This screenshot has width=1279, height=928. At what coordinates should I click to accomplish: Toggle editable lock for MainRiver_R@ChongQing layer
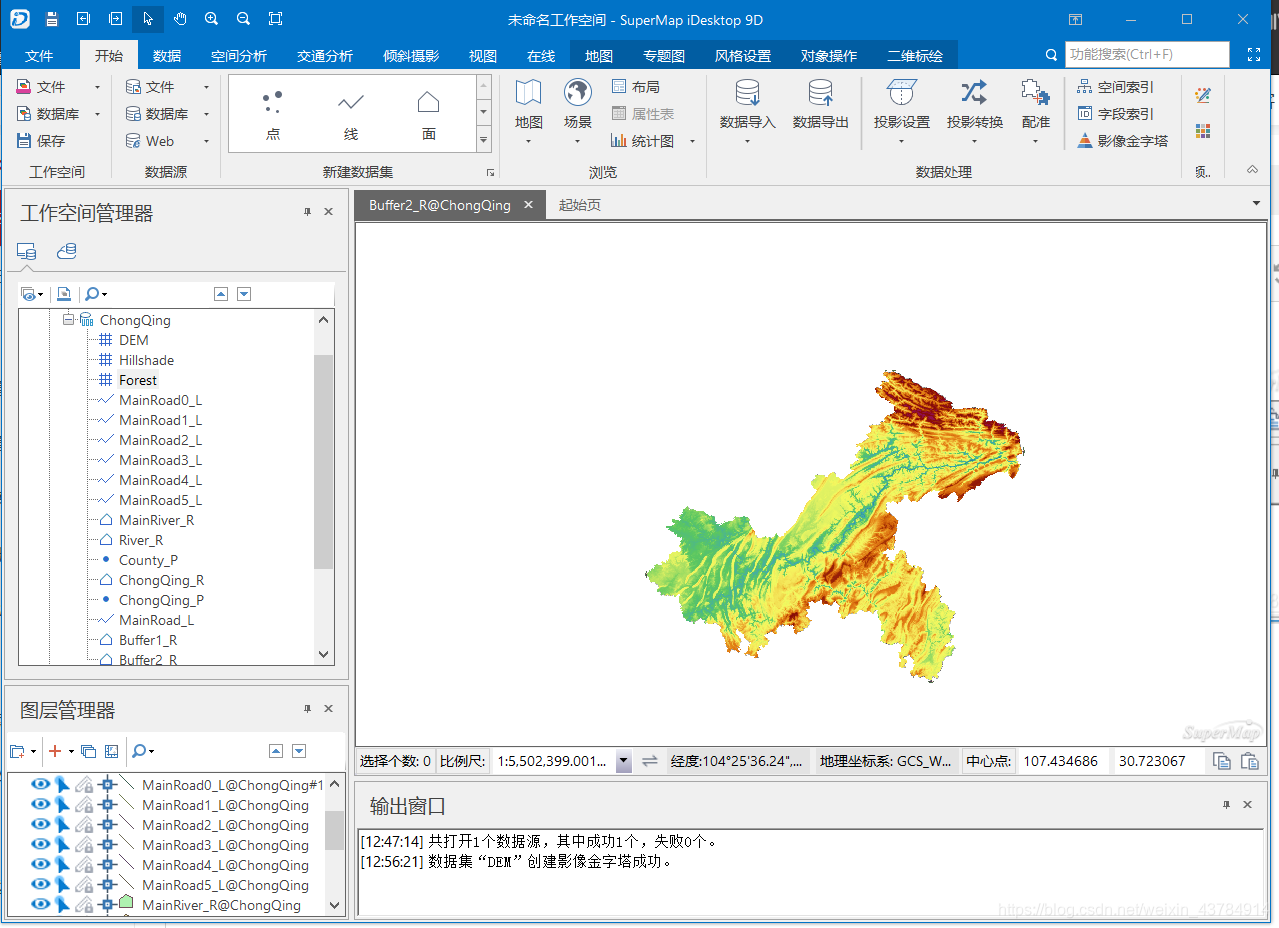(85, 905)
